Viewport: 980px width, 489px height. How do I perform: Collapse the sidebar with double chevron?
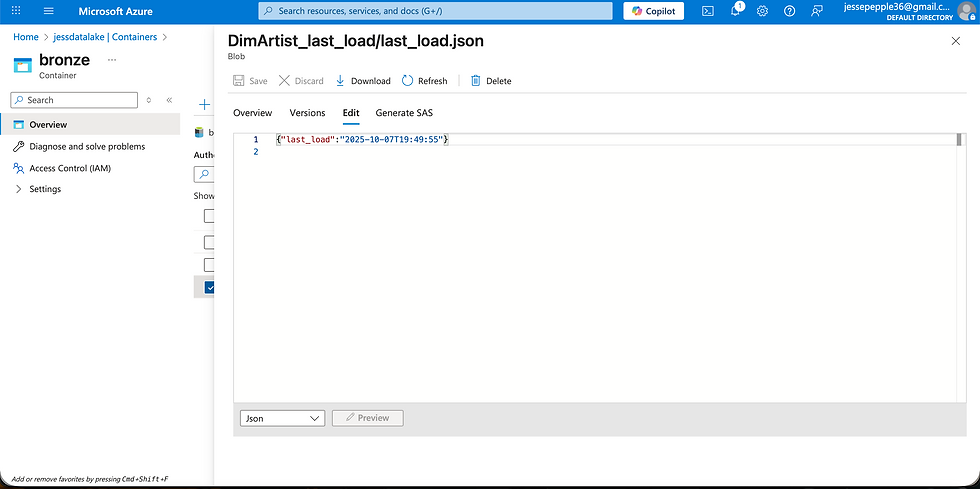[x=169, y=100]
